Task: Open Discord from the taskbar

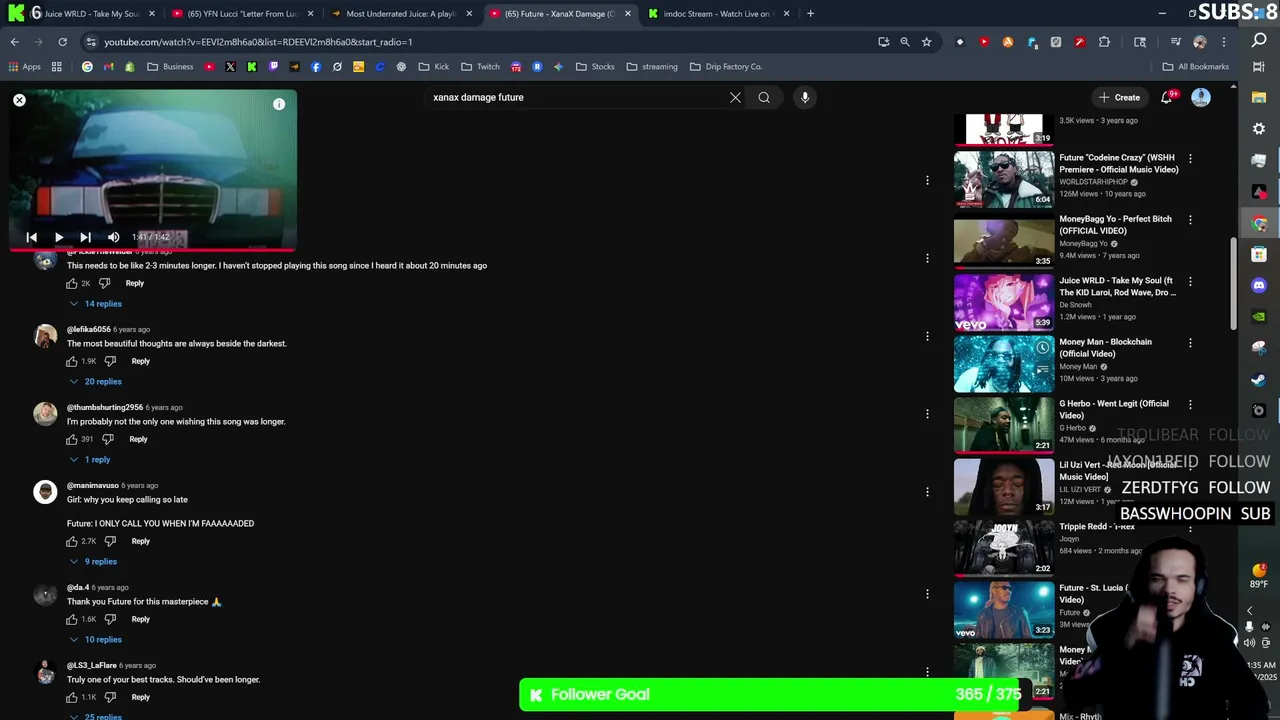Action: 1259,285
